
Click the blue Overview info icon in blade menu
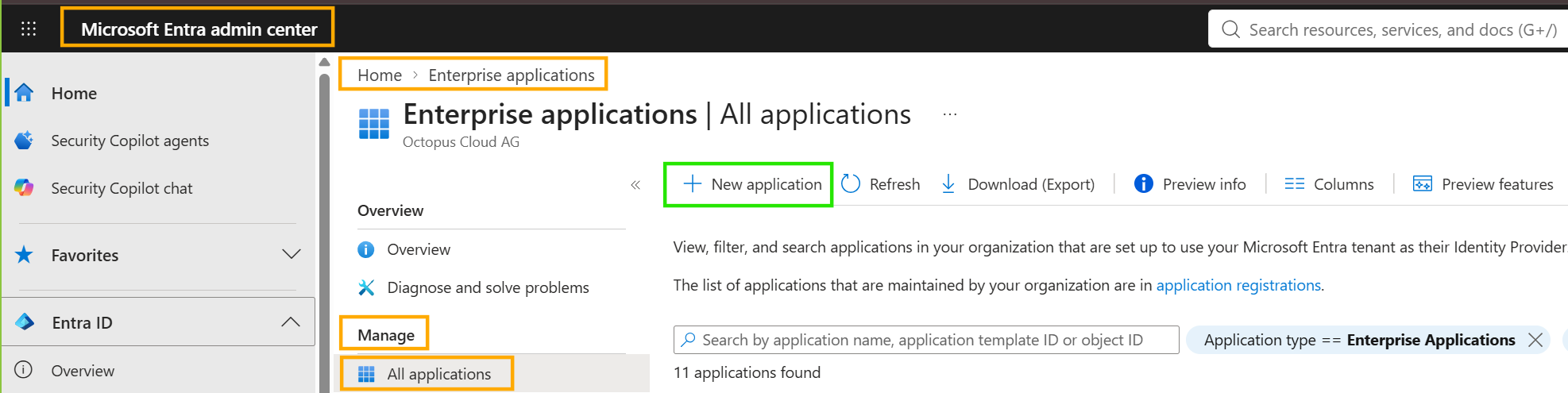[366, 249]
